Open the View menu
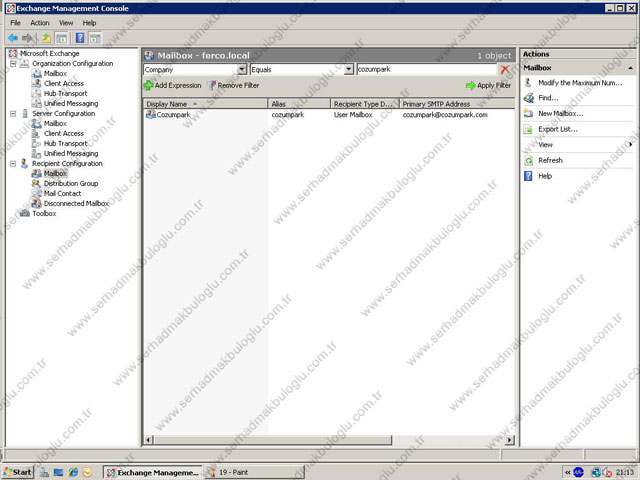Viewport: 640px width, 480px height. (66, 23)
